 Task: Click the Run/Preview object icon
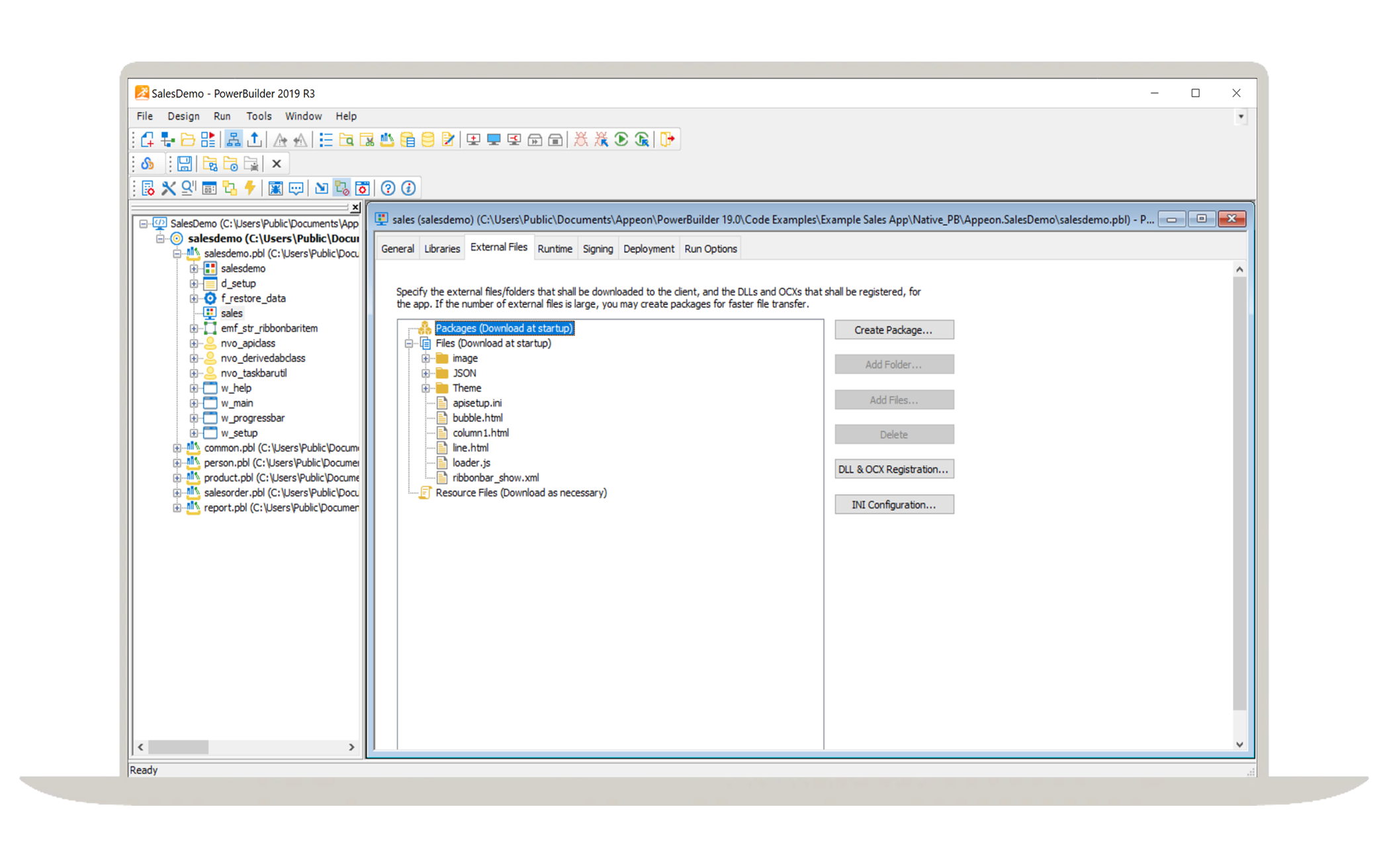pyautogui.click(x=208, y=140)
